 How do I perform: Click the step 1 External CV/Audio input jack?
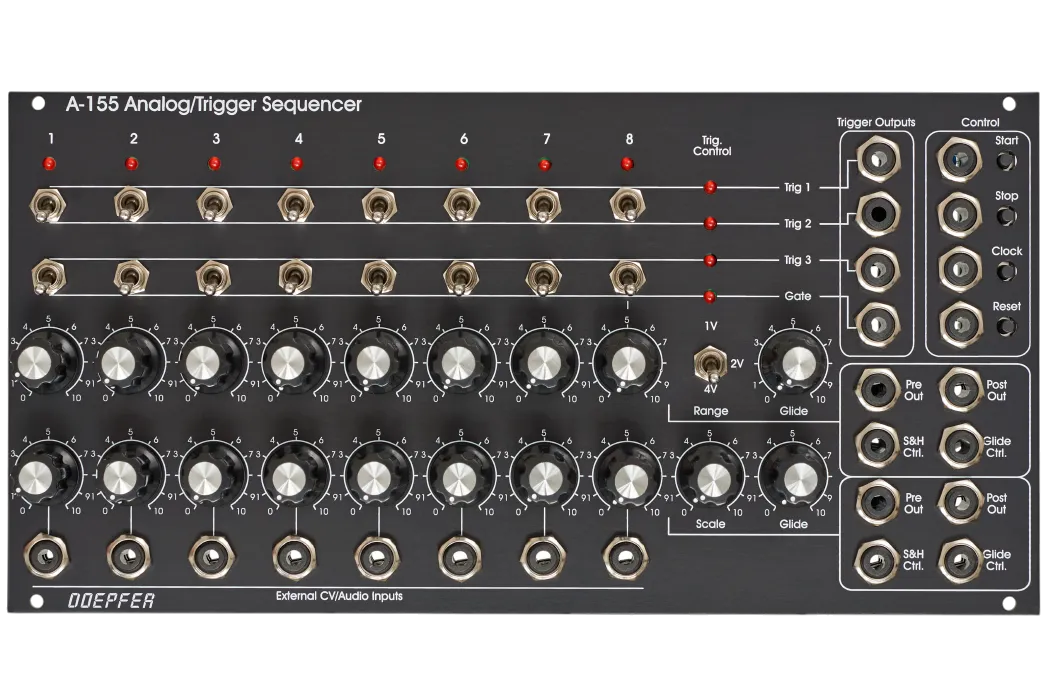tap(47, 556)
